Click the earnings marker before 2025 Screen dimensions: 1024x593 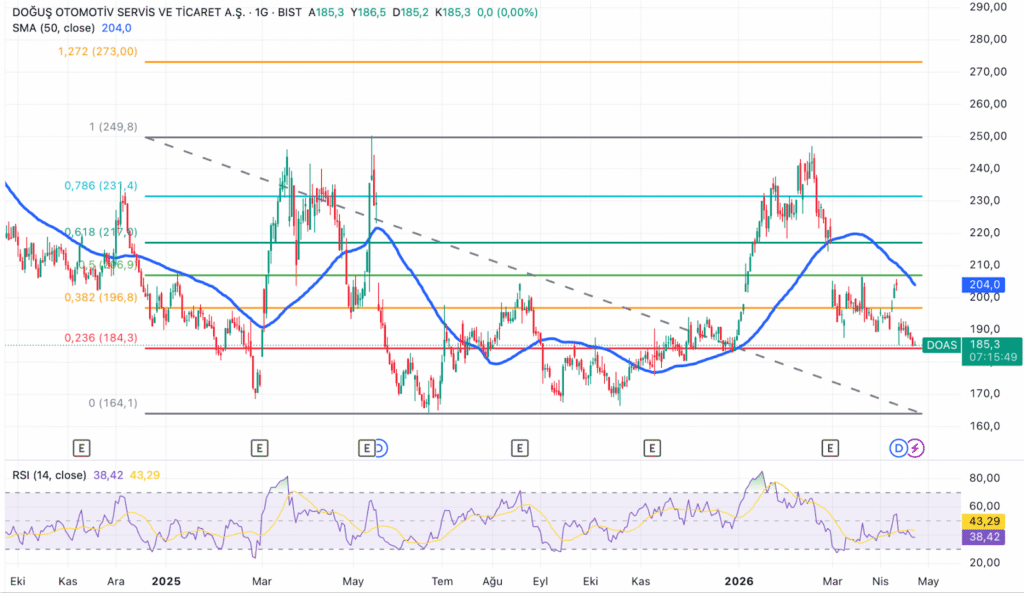tap(82, 448)
